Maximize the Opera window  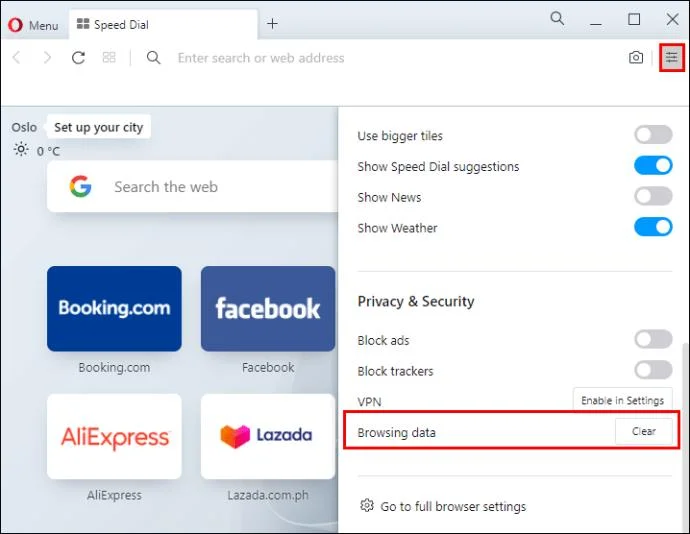pyautogui.click(x=634, y=19)
